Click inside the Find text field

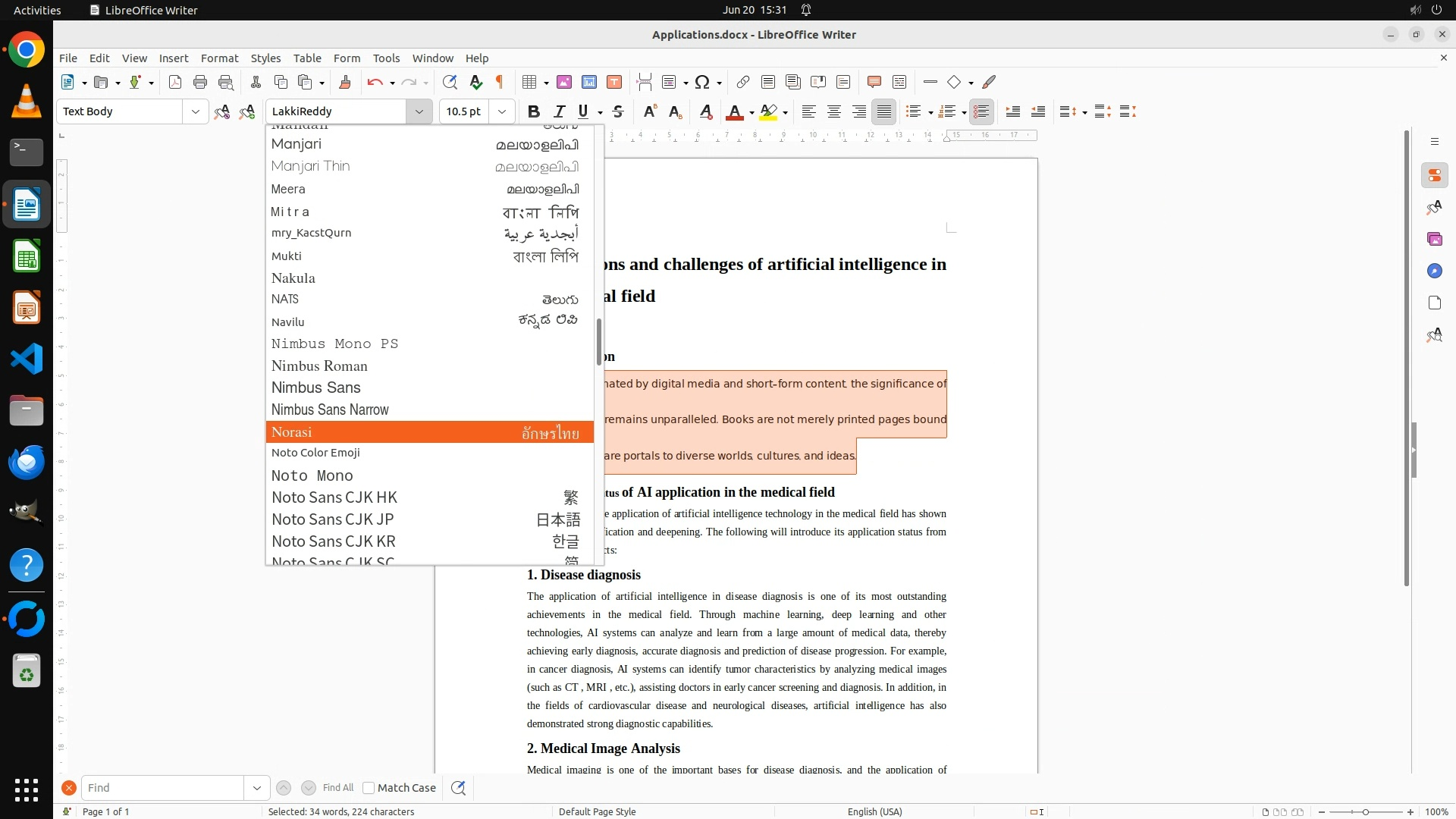(x=162, y=788)
